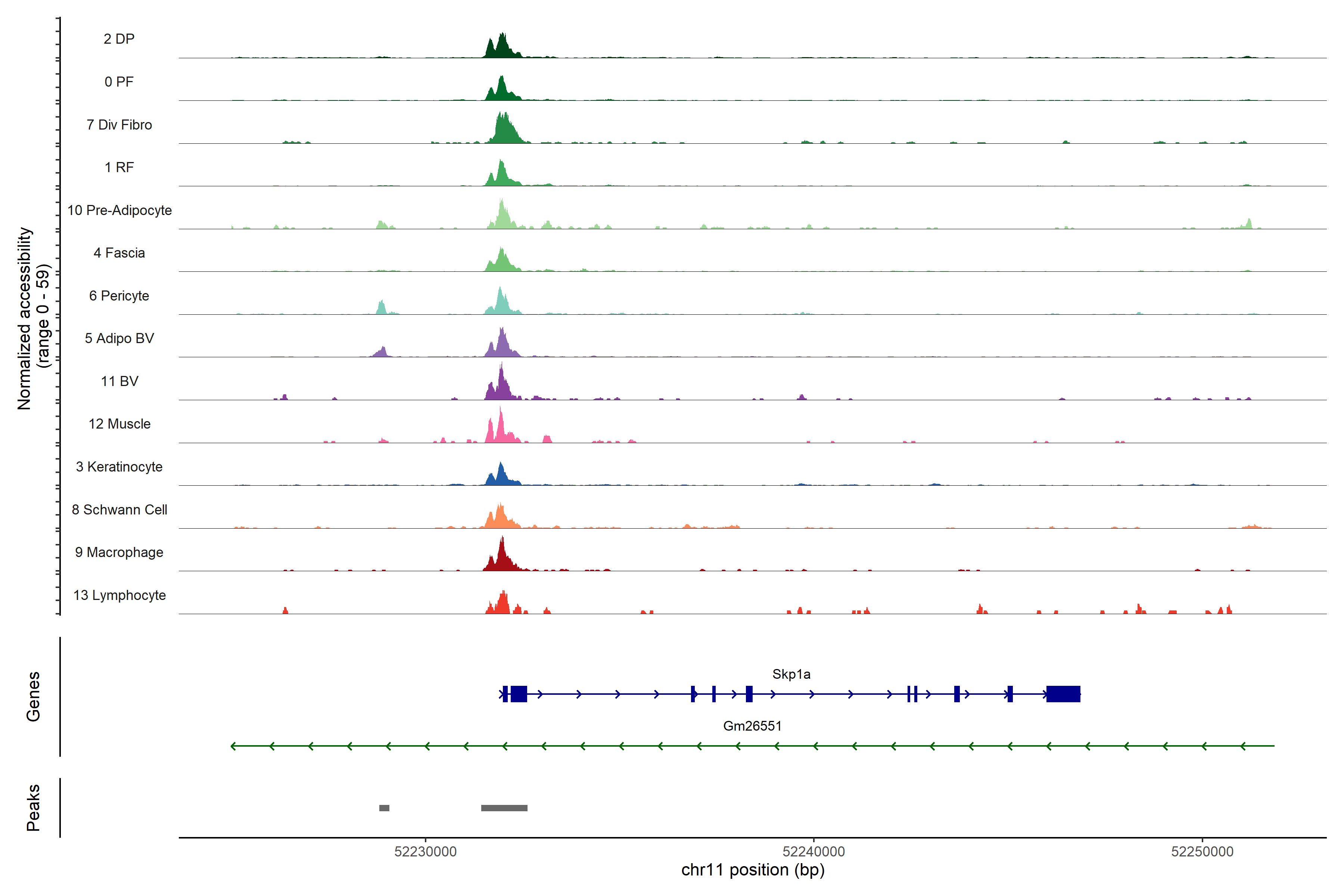This screenshot has width=1344, height=896.
Task: Click the 7 Div Fibro track label
Action: tap(119, 125)
